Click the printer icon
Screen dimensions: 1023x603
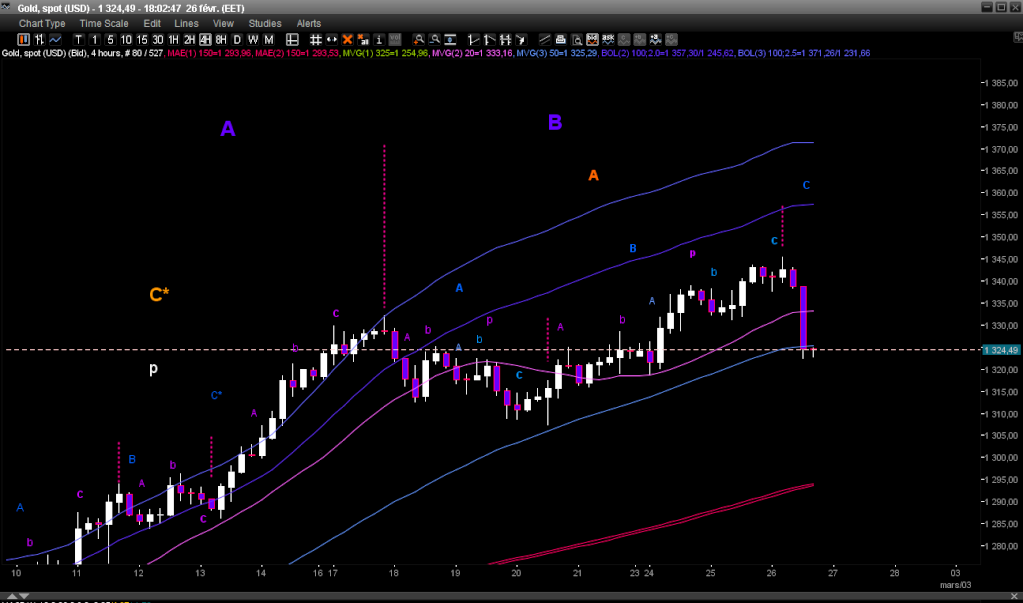(561, 39)
